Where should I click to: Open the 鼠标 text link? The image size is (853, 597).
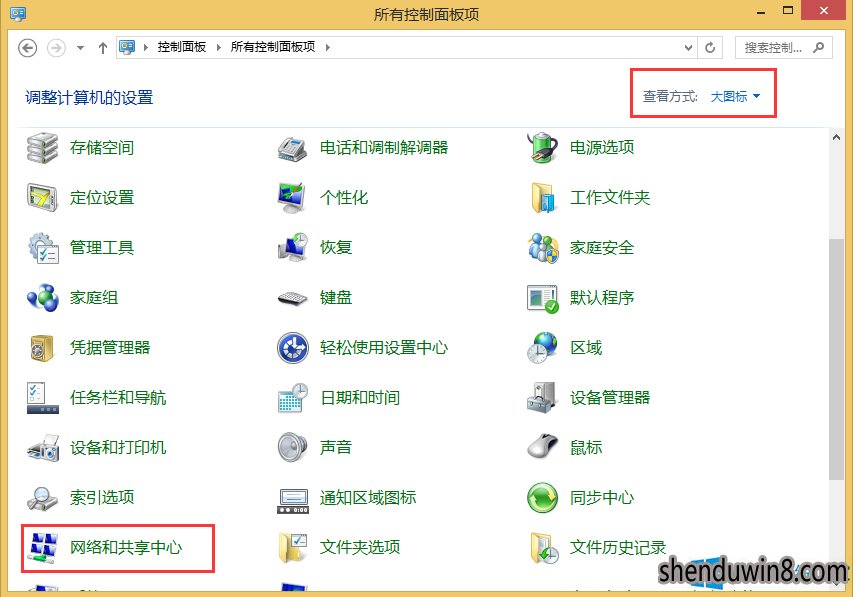586,448
